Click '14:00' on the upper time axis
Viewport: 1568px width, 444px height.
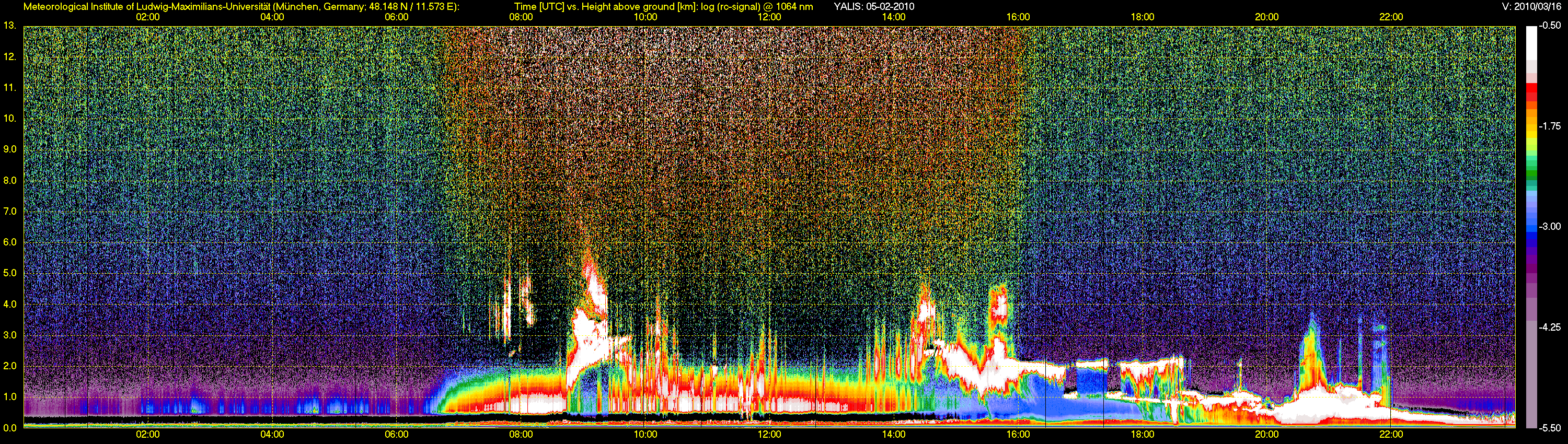point(894,17)
